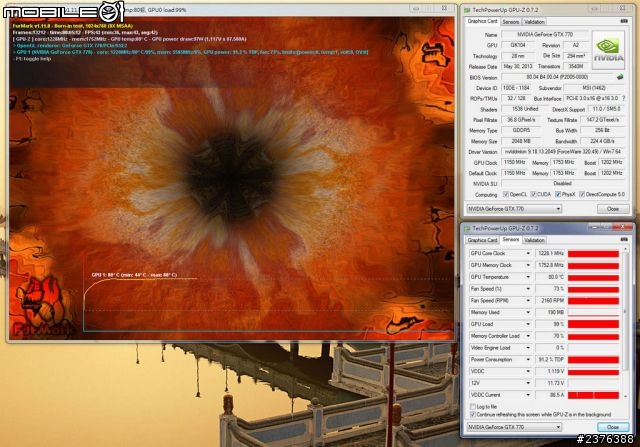Click scroll up arrow in Sensors list

coord(625,249)
